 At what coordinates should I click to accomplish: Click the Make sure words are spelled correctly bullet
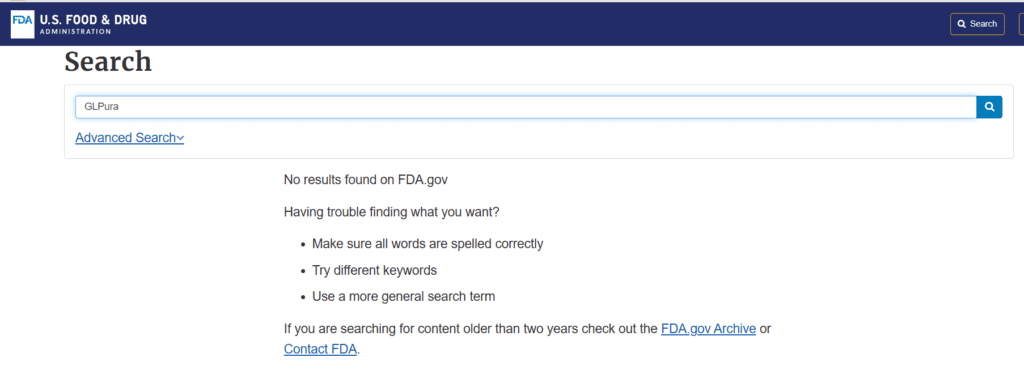tap(428, 244)
